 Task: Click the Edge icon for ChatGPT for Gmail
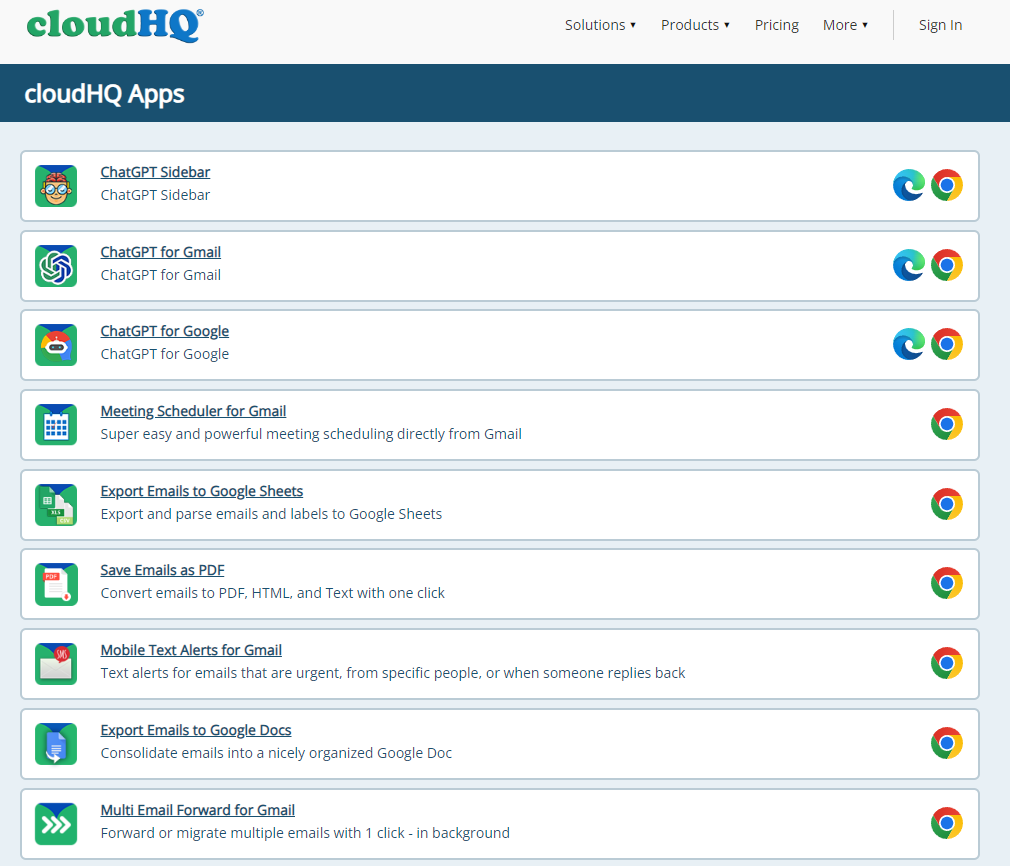point(908,265)
